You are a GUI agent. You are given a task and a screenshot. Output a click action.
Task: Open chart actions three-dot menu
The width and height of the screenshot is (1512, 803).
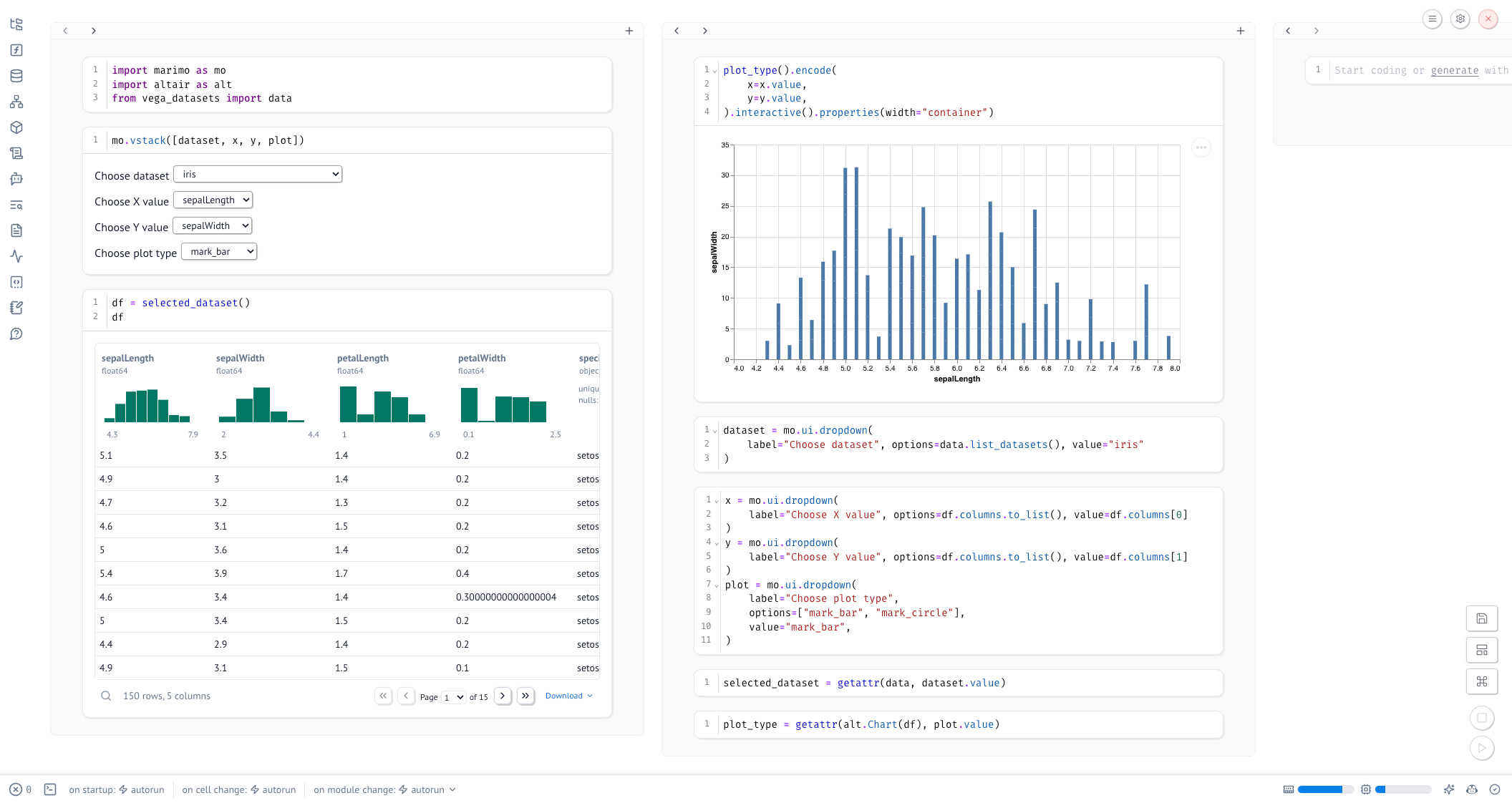1201,147
